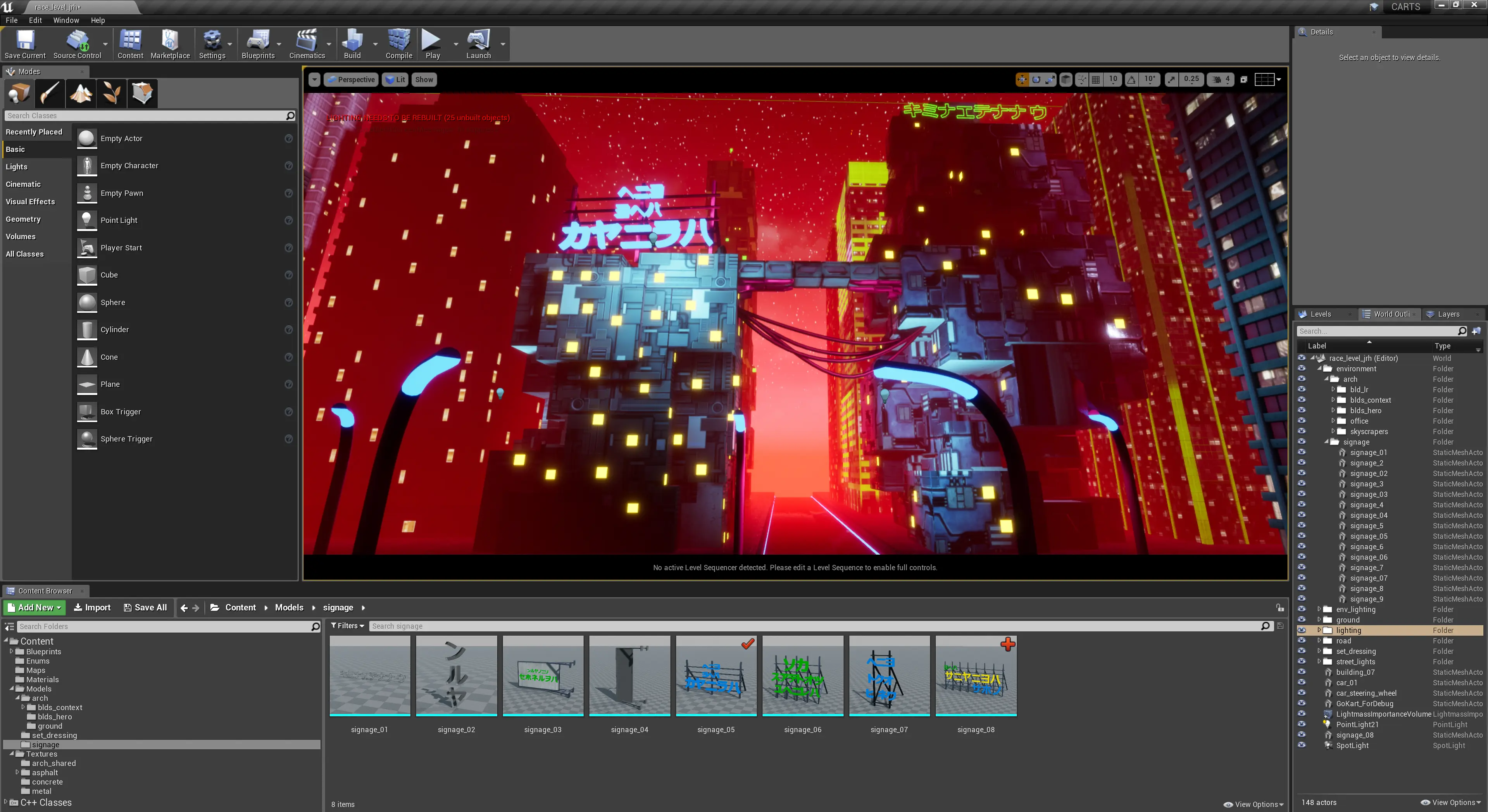
Task: Toggle rotation snapping in viewport
Action: [1131, 80]
